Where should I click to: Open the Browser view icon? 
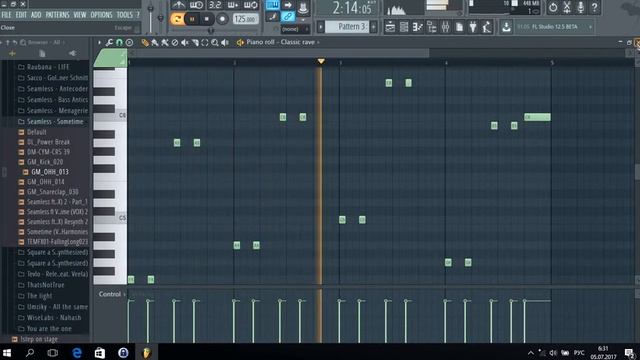(x=431, y=27)
